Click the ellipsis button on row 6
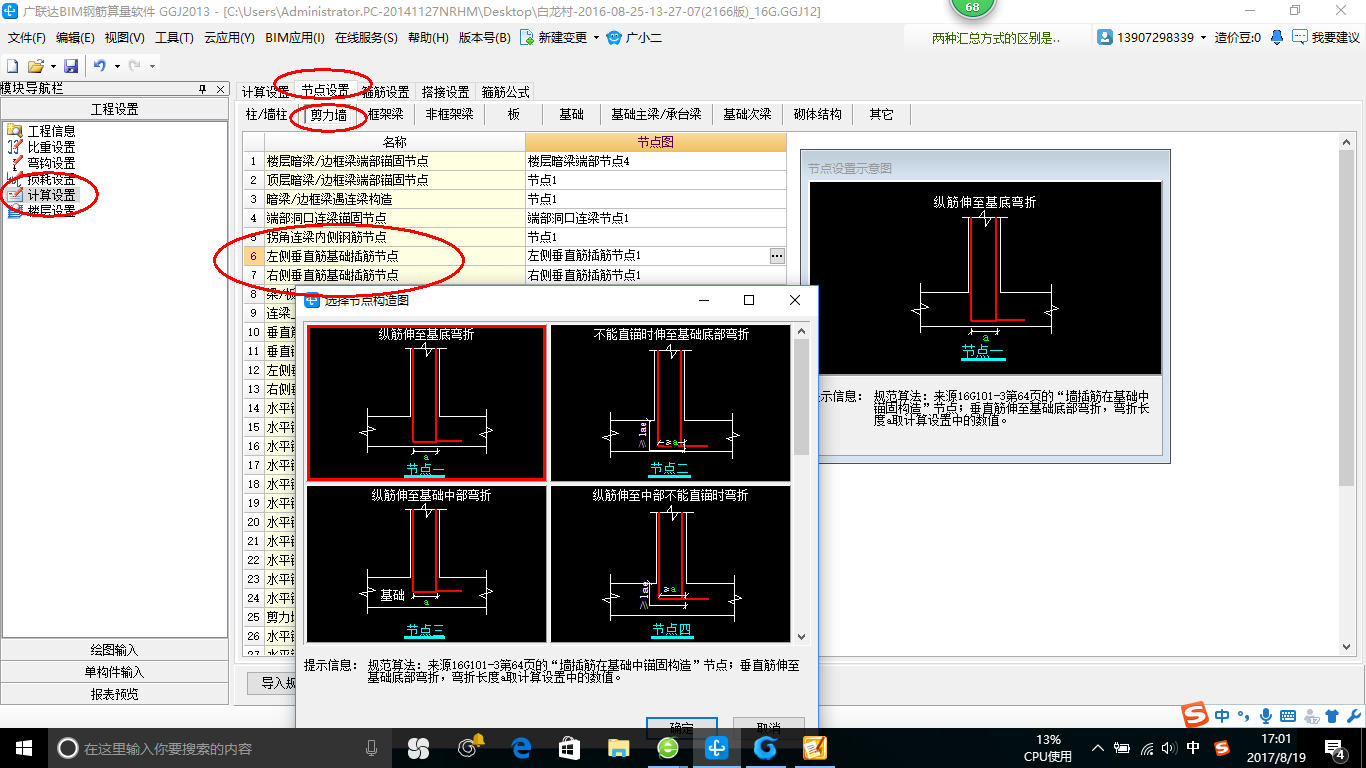Image resolution: width=1366 pixels, height=768 pixels. click(777, 256)
